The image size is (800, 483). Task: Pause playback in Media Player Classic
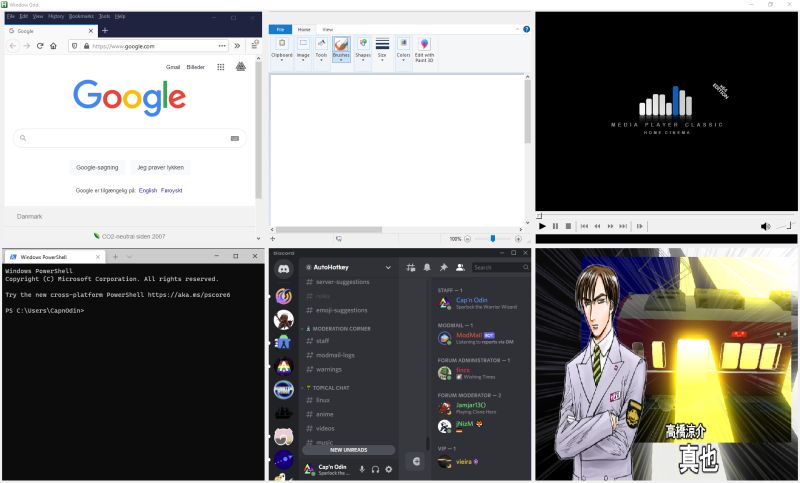(x=555, y=226)
